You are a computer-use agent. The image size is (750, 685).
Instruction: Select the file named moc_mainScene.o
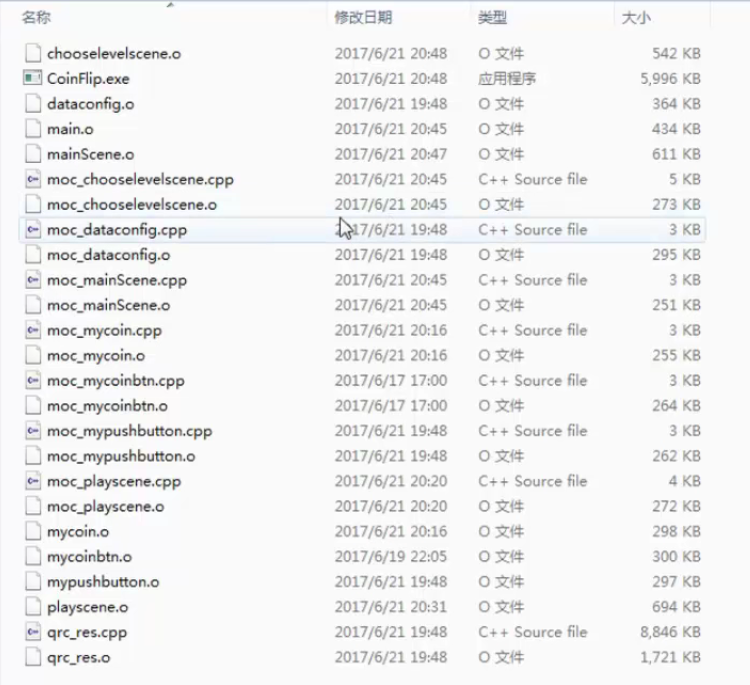point(109,305)
